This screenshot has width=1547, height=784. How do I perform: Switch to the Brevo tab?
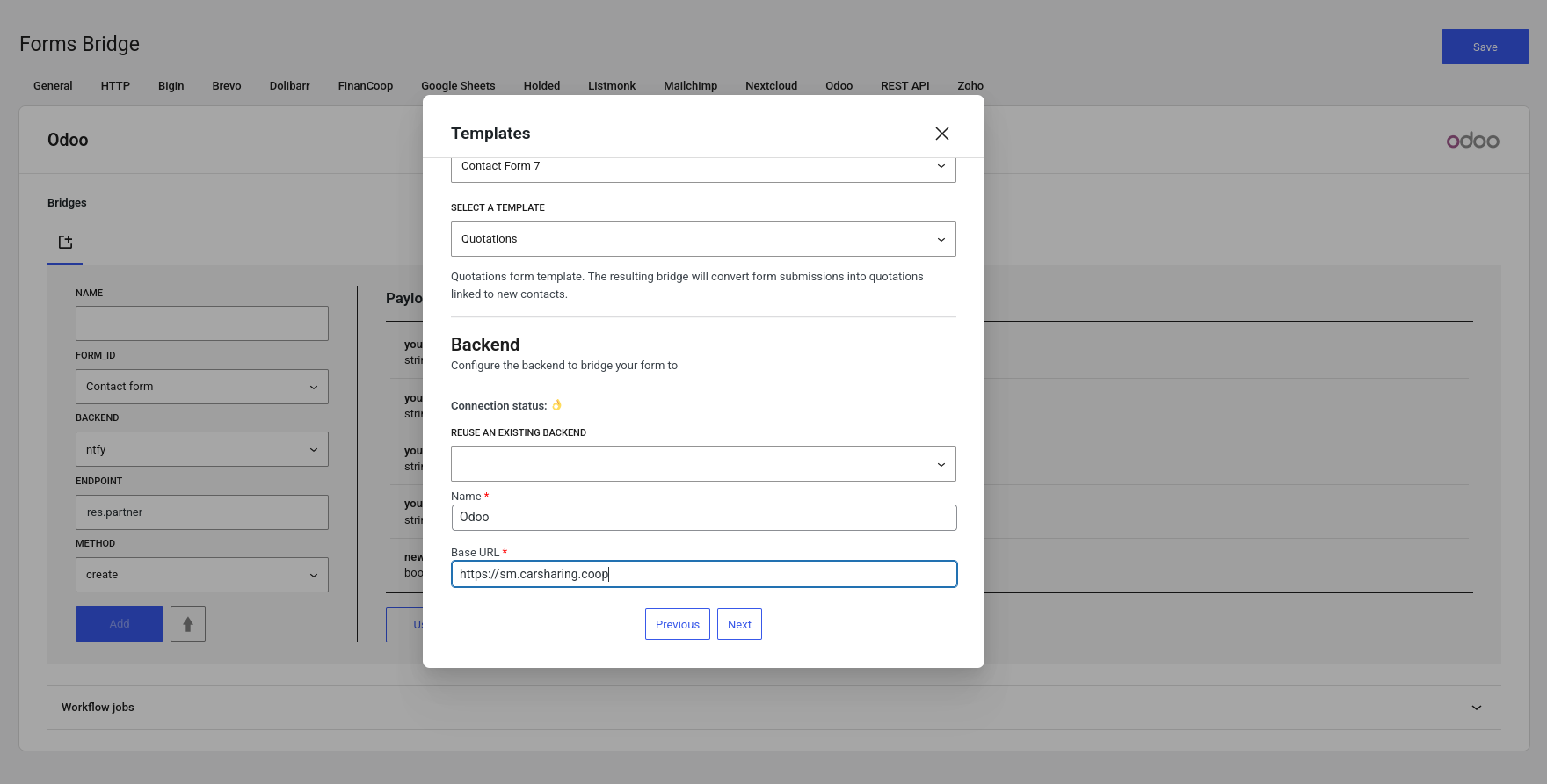tap(227, 86)
